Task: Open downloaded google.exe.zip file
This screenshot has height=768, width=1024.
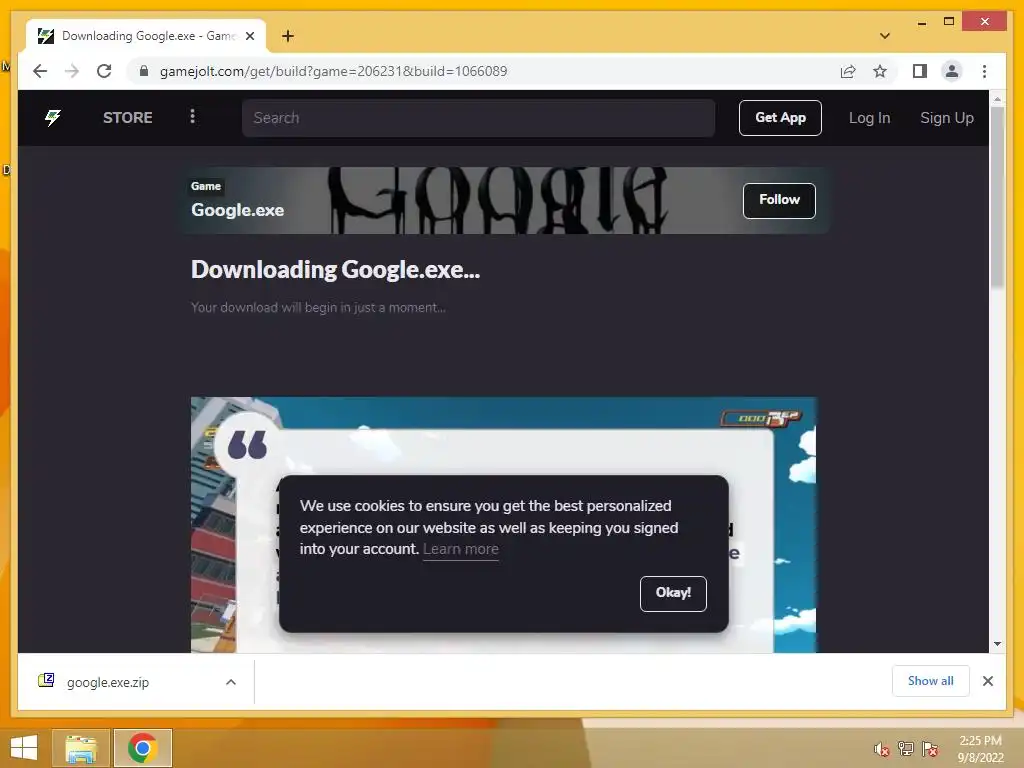Action: point(108,682)
